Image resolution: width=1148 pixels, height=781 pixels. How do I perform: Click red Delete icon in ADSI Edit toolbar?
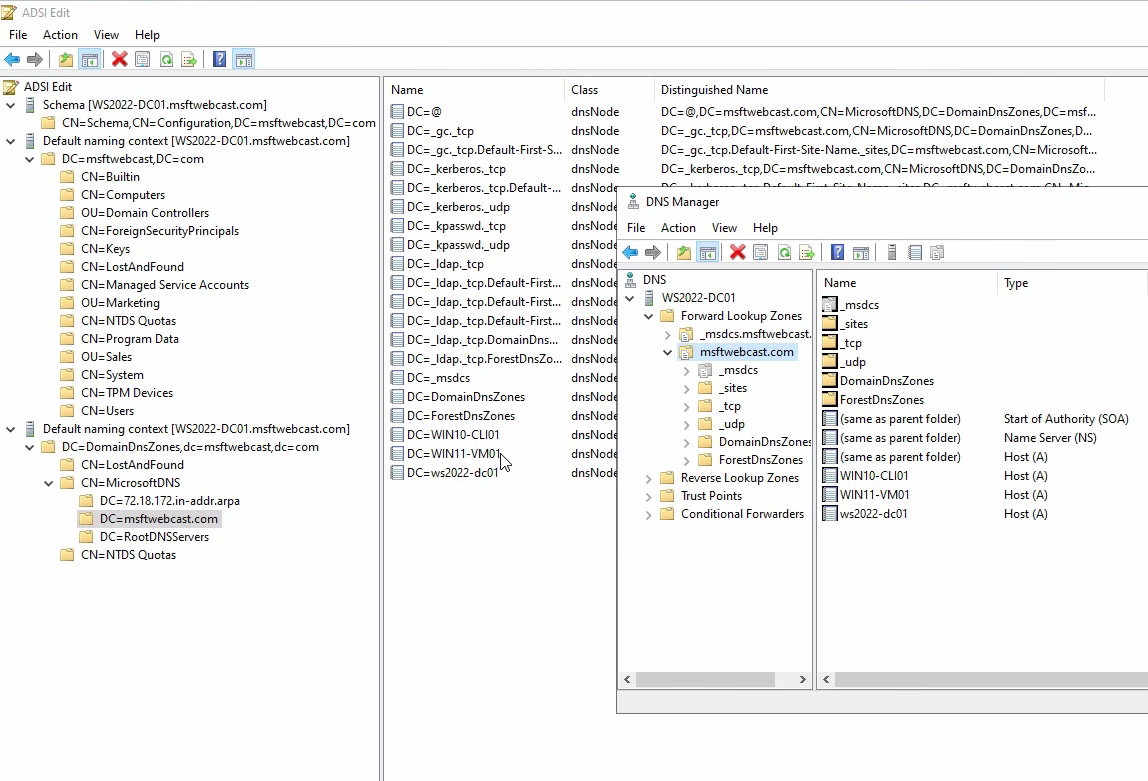click(x=119, y=59)
